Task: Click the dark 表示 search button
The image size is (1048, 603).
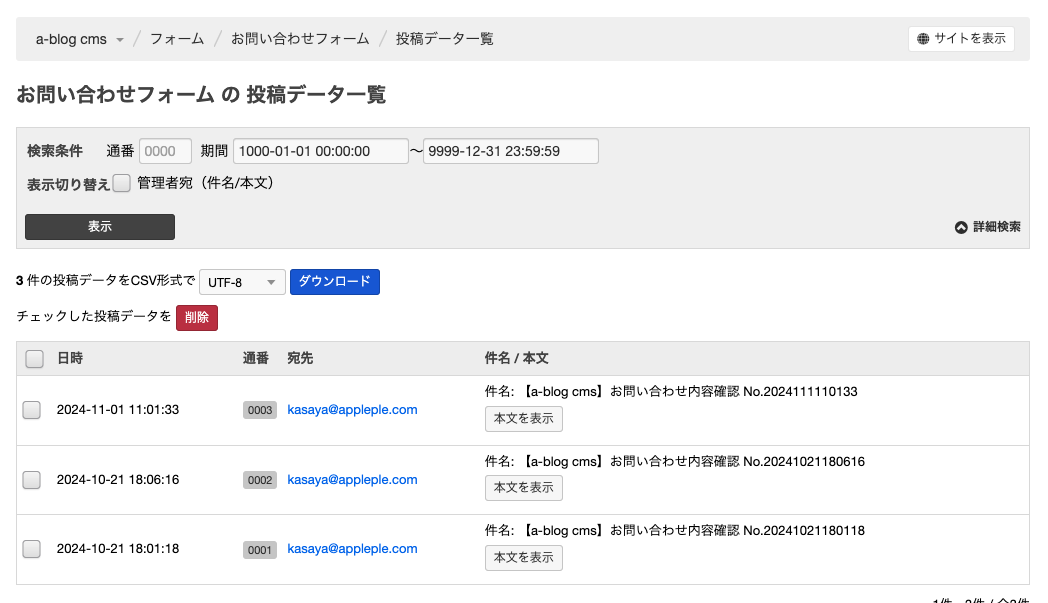Action: click(100, 227)
